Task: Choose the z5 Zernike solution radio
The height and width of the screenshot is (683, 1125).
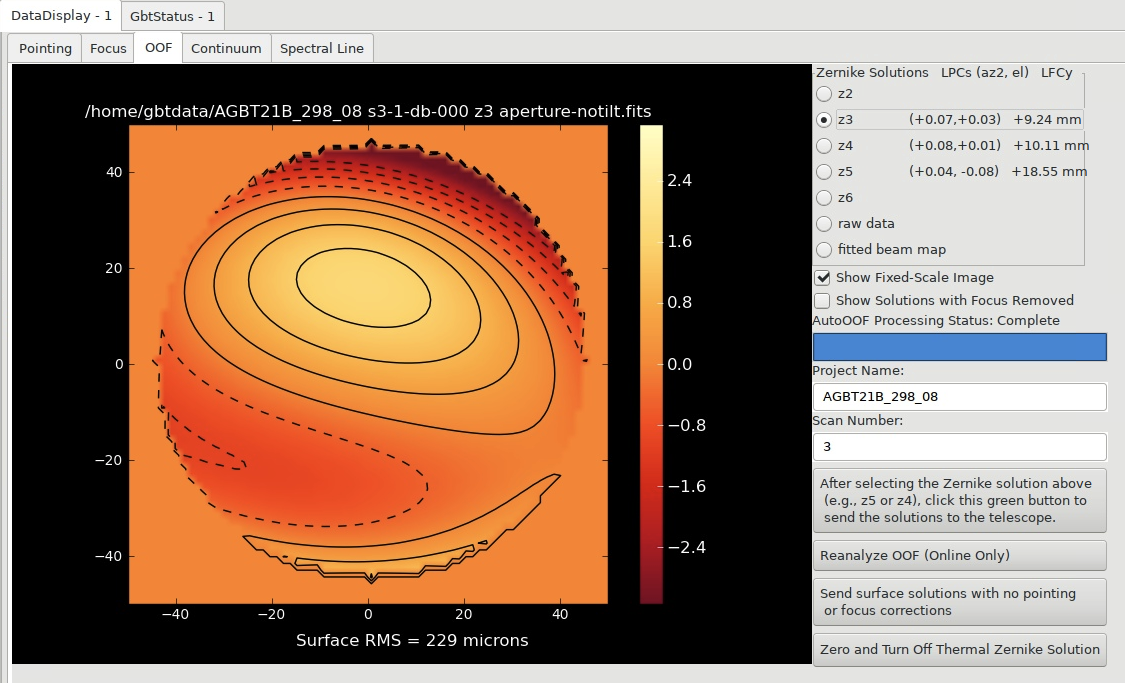Action: tap(824, 171)
